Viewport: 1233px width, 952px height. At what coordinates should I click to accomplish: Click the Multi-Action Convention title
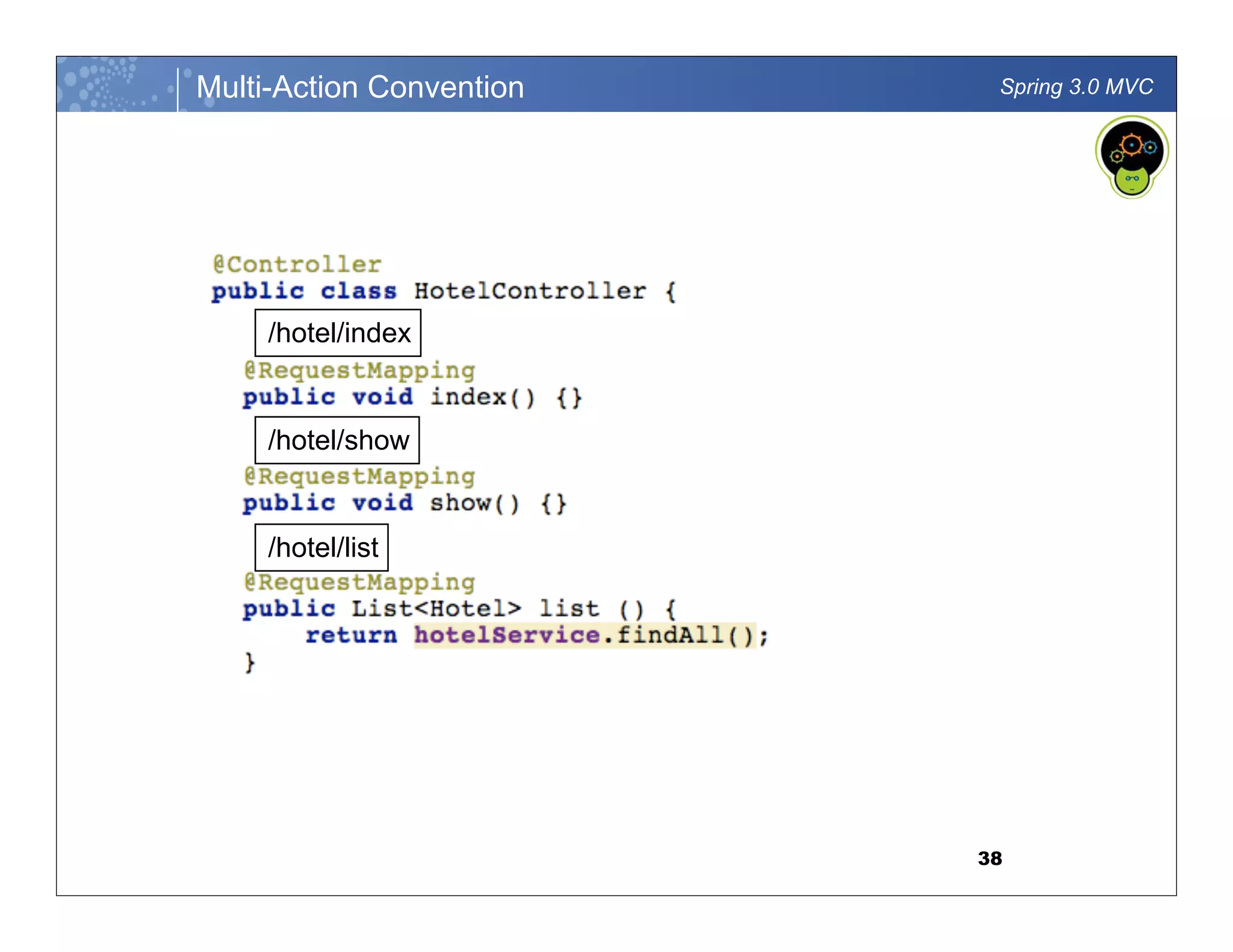point(359,87)
